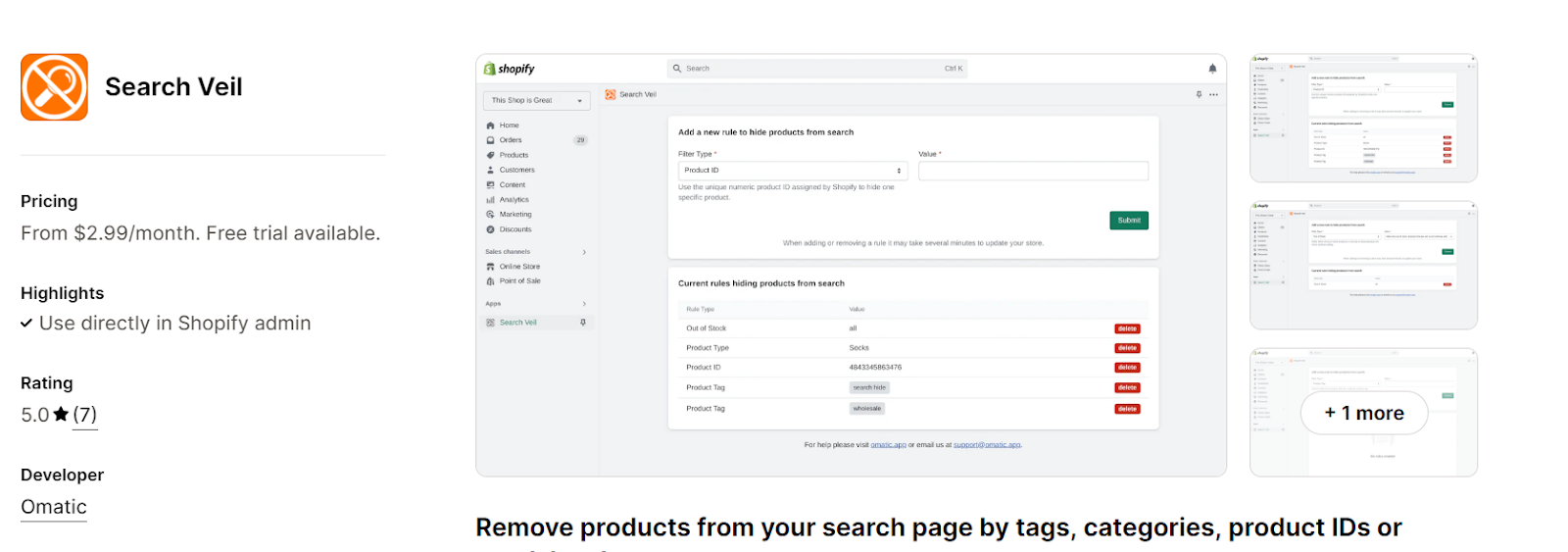Delete the Product Type Socks rule
The width and height of the screenshot is (1568, 552).
tap(1127, 348)
